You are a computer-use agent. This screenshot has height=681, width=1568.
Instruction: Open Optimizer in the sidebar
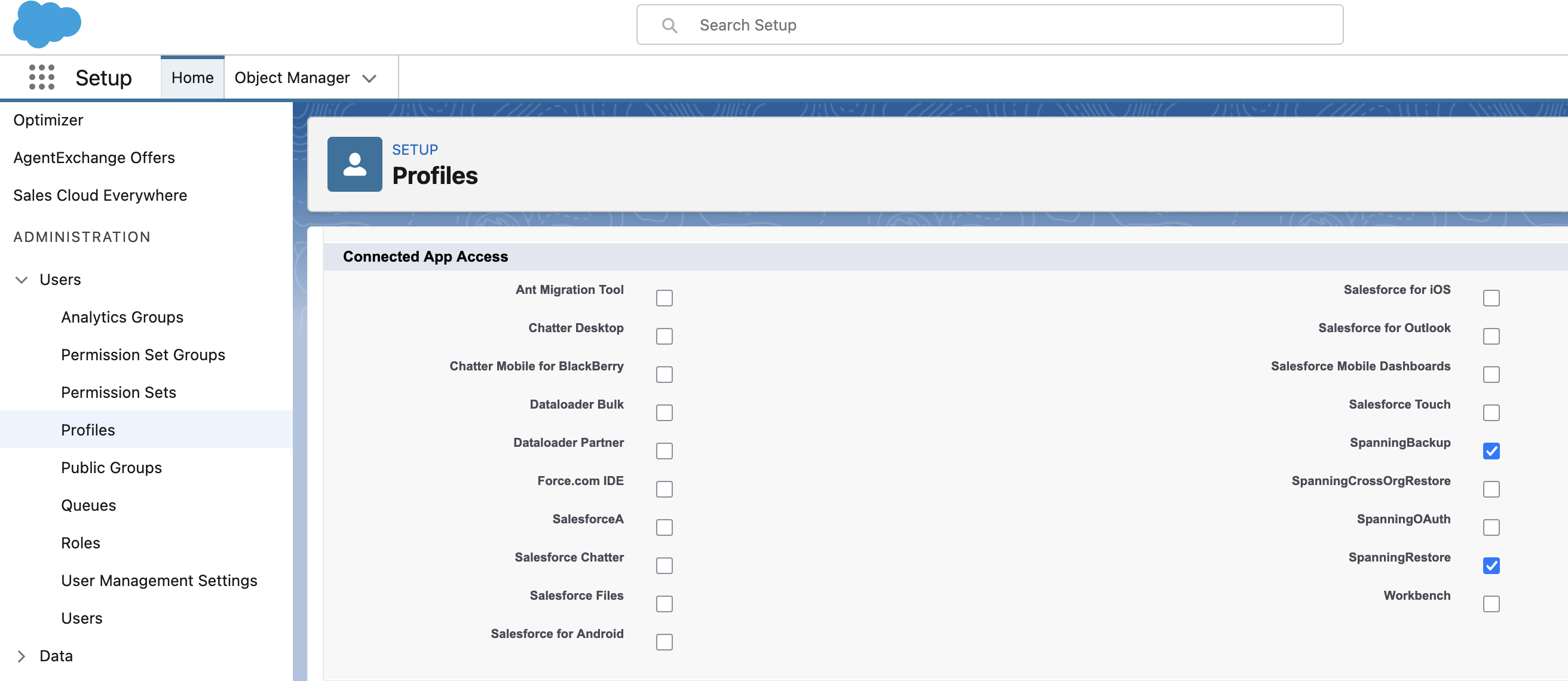[x=48, y=120]
